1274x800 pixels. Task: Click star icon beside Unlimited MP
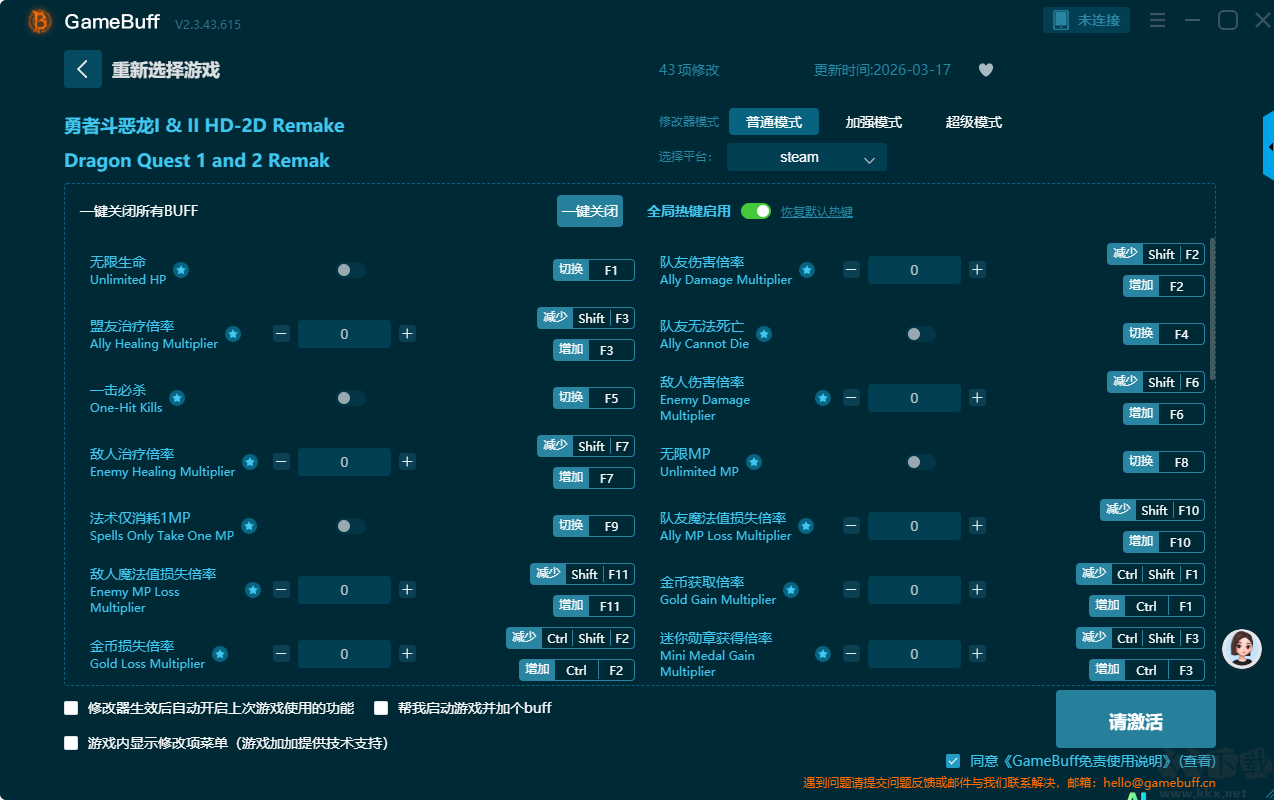tap(754, 462)
